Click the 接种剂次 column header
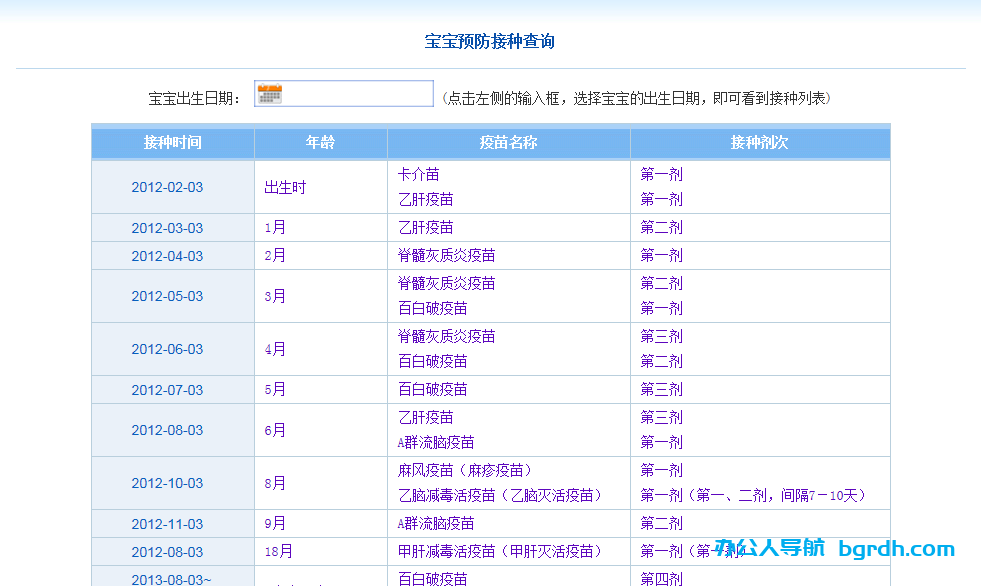Image resolution: width=981 pixels, height=586 pixels. coord(759,142)
